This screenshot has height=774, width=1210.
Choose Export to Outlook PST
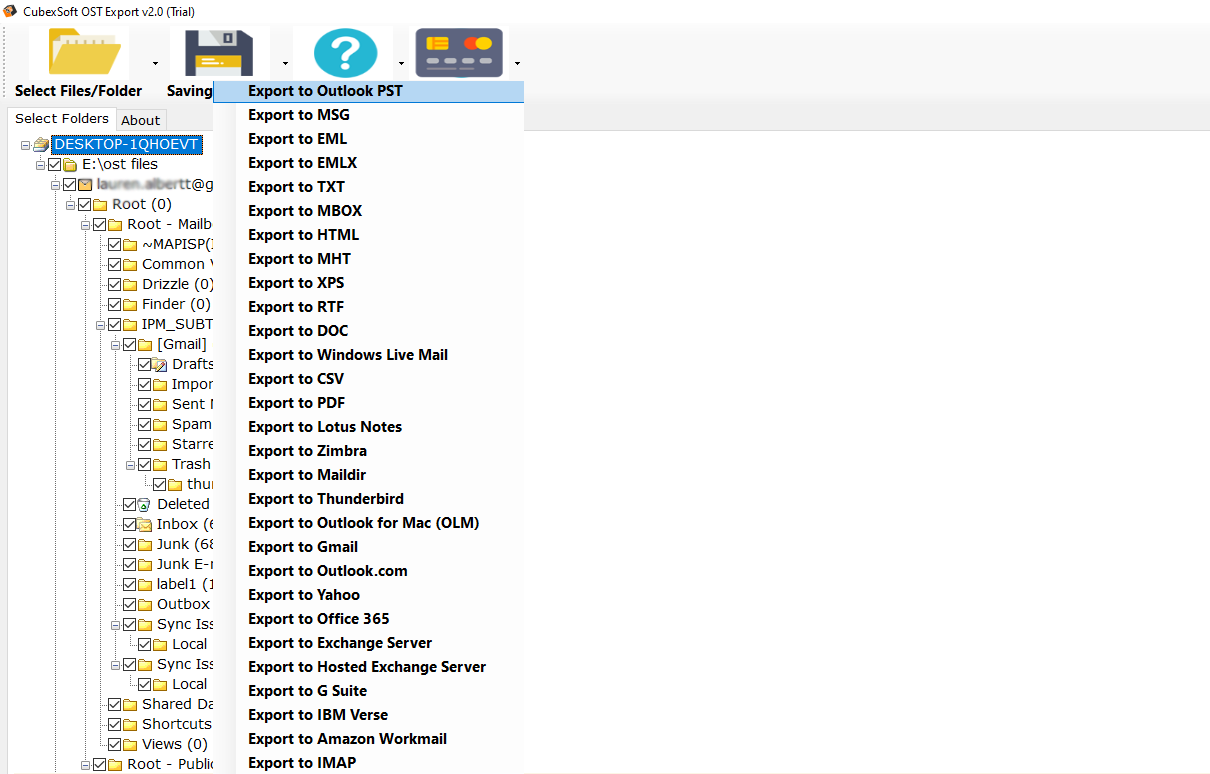pos(325,91)
